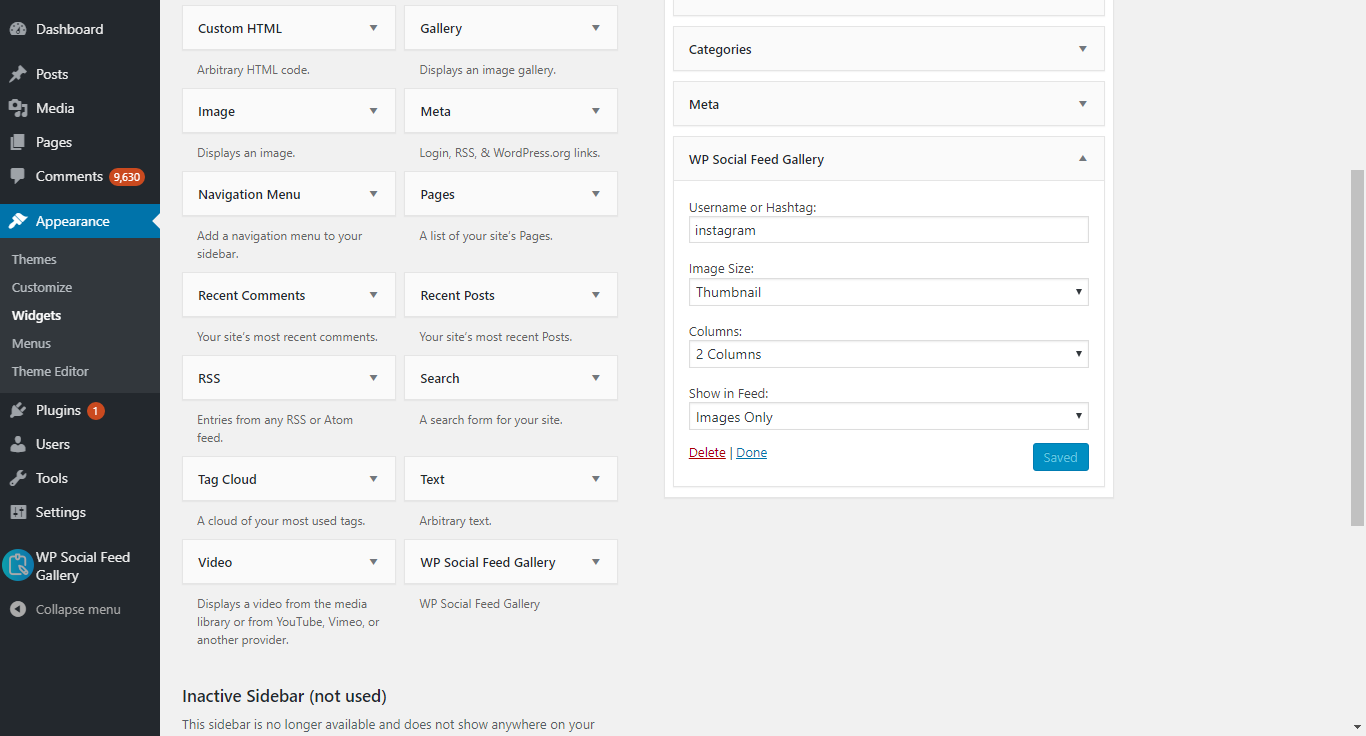Expand the Text widget arrow
This screenshot has width=1366, height=736.
click(x=596, y=479)
